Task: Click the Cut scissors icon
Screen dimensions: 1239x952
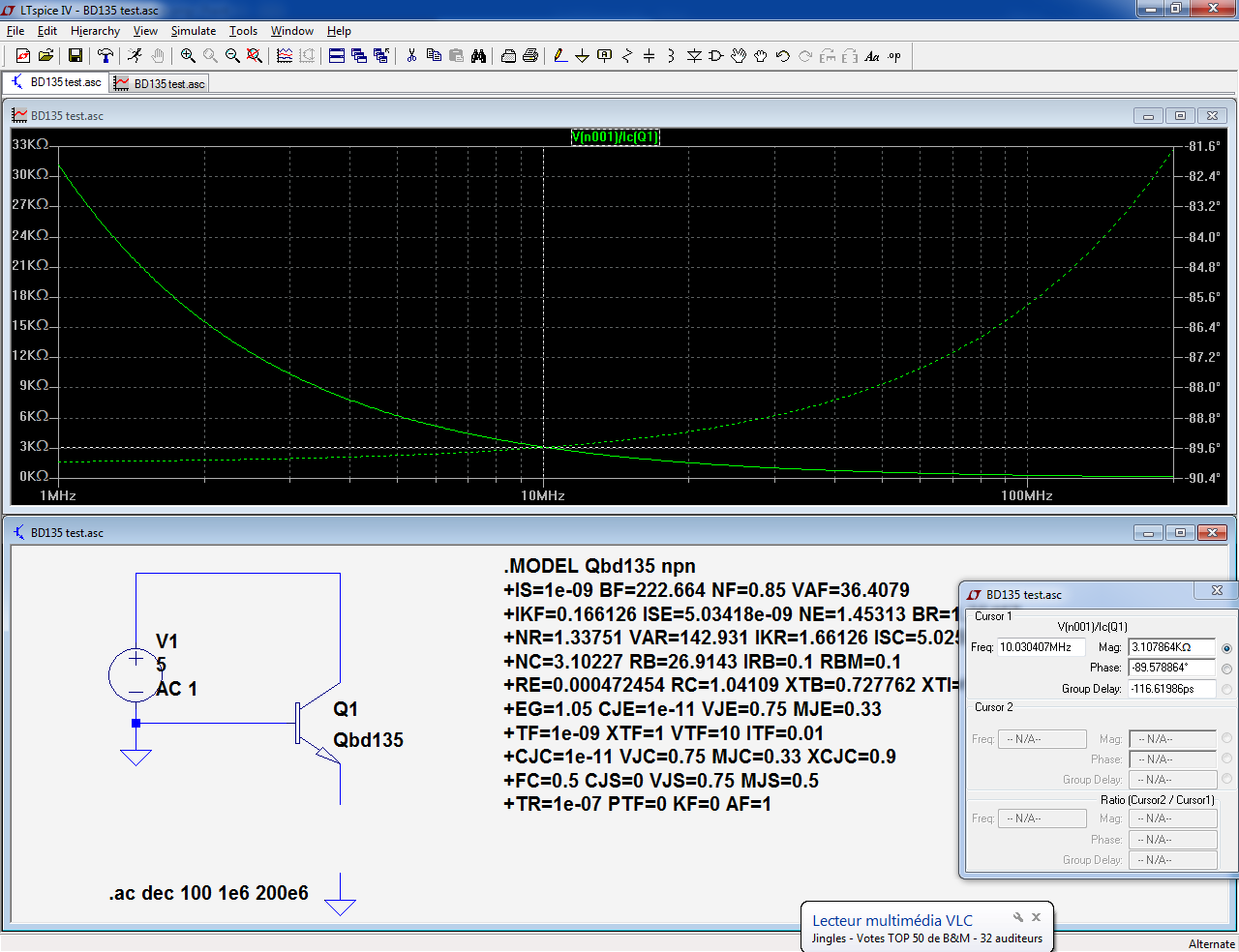Action: tap(411, 56)
